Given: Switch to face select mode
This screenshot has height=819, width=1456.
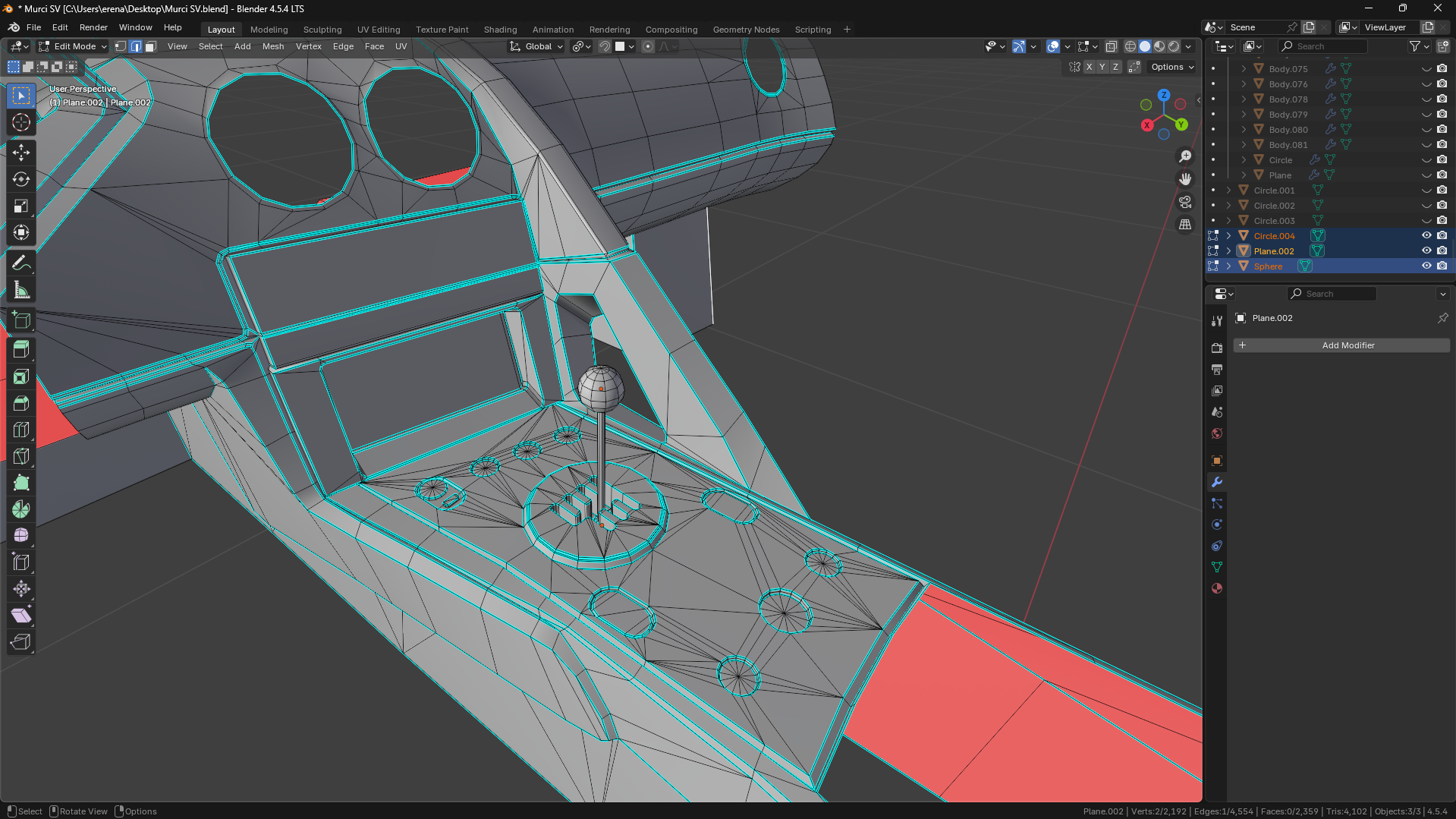Looking at the screenshot, I should 150,46.
